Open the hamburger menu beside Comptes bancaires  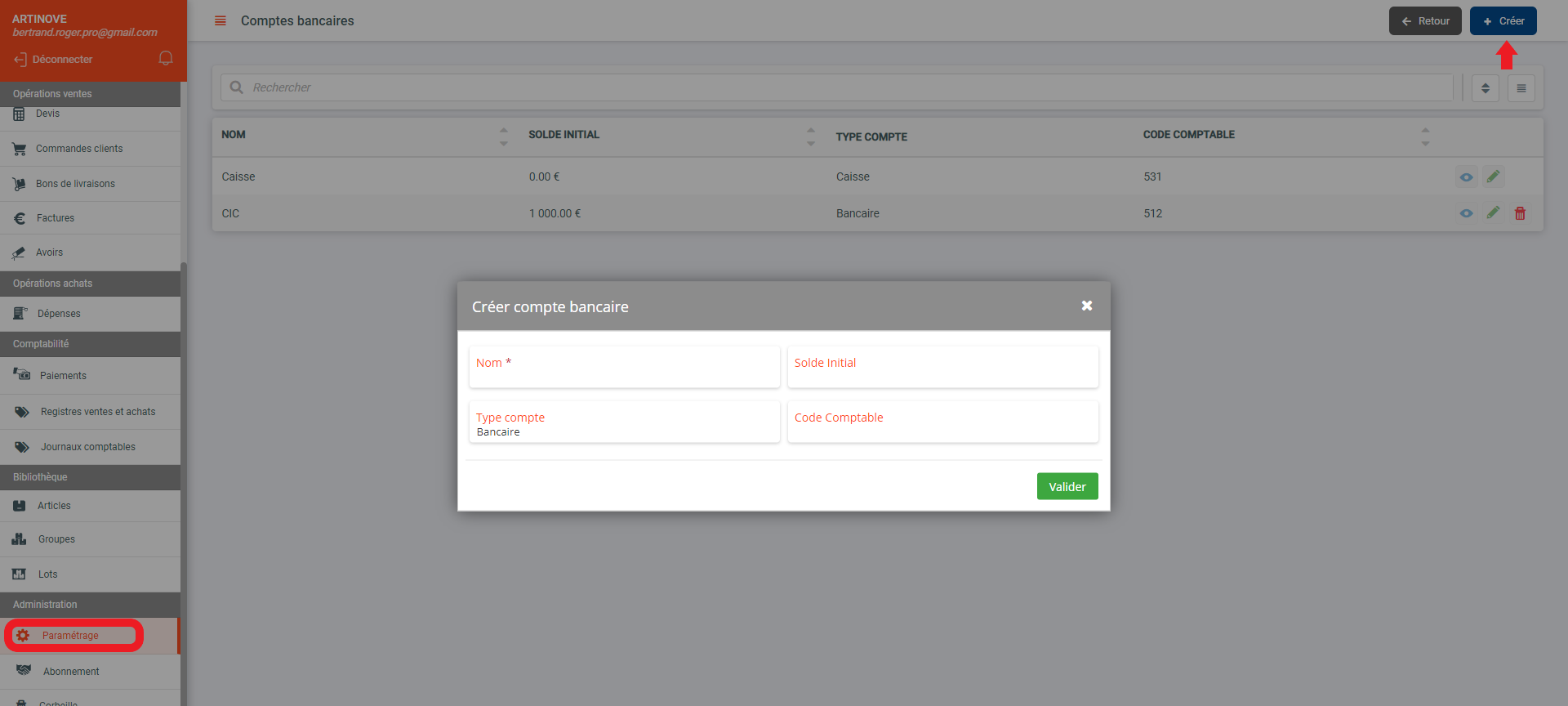[x=220, y=20]
